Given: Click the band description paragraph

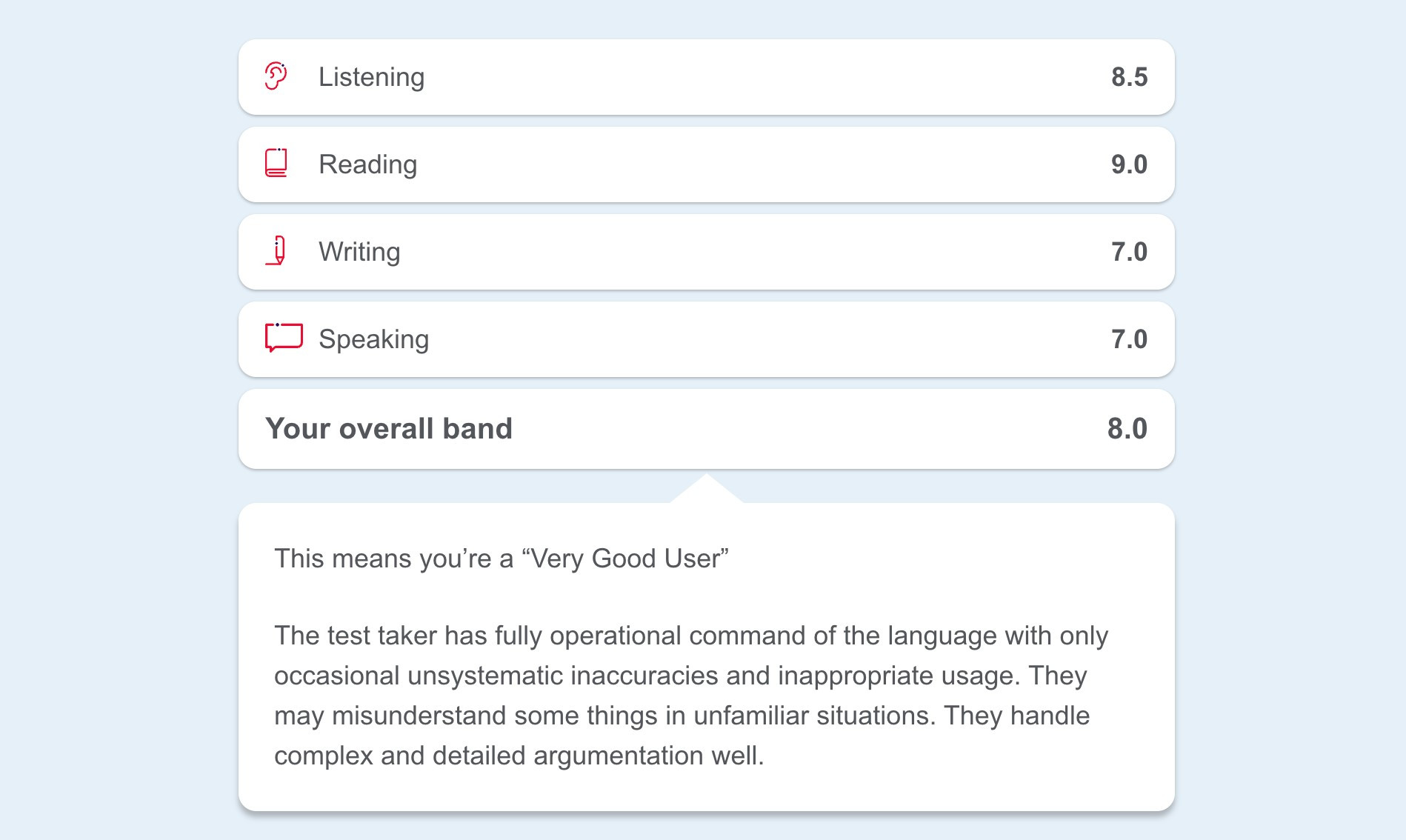Looking at the screenshot, I should pos(690,696).
